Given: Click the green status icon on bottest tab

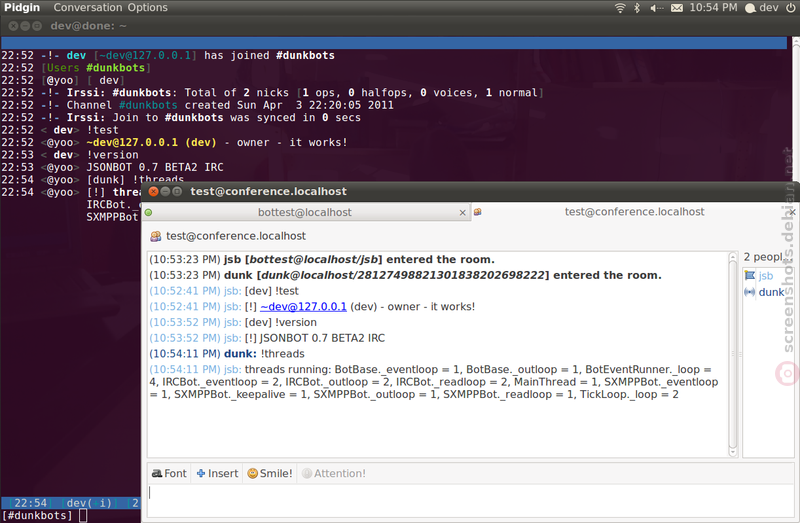Looking at the screenshot, I should [148, 212].
